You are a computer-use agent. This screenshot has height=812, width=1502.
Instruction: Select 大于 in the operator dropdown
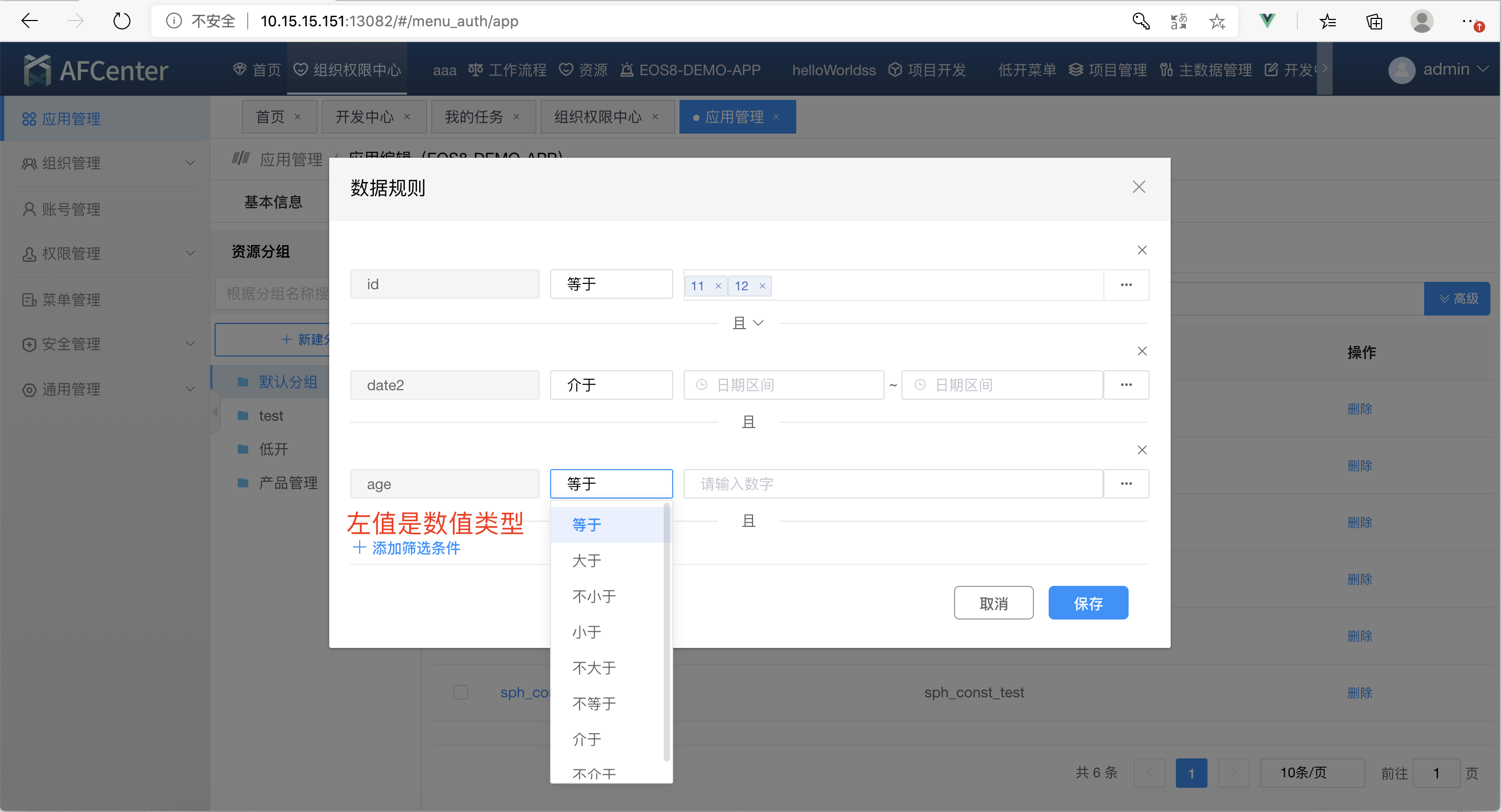click(x=586, y=561)
